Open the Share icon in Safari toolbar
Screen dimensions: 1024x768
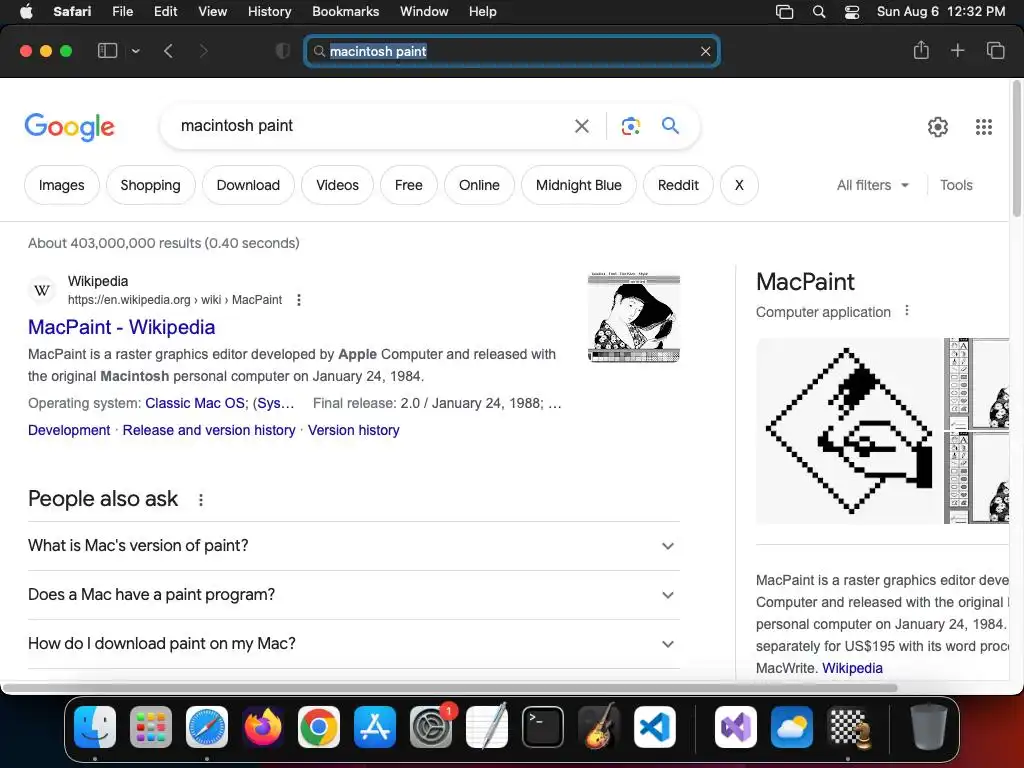tap(921, 50)
